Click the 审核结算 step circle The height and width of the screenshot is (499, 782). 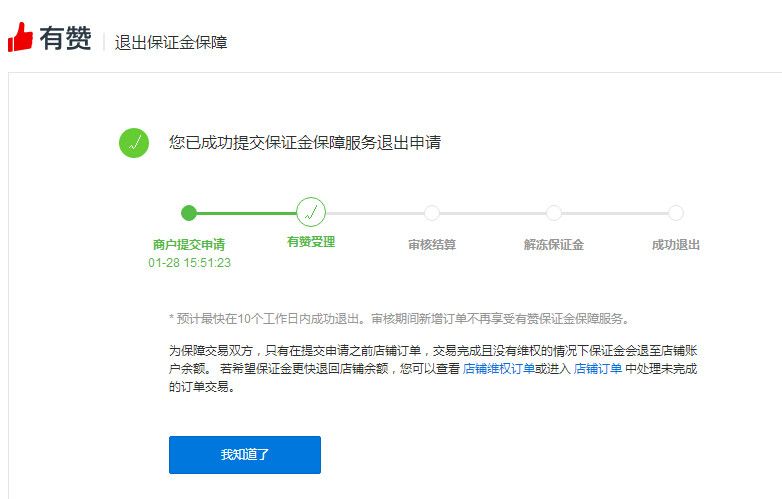point(432,212)
